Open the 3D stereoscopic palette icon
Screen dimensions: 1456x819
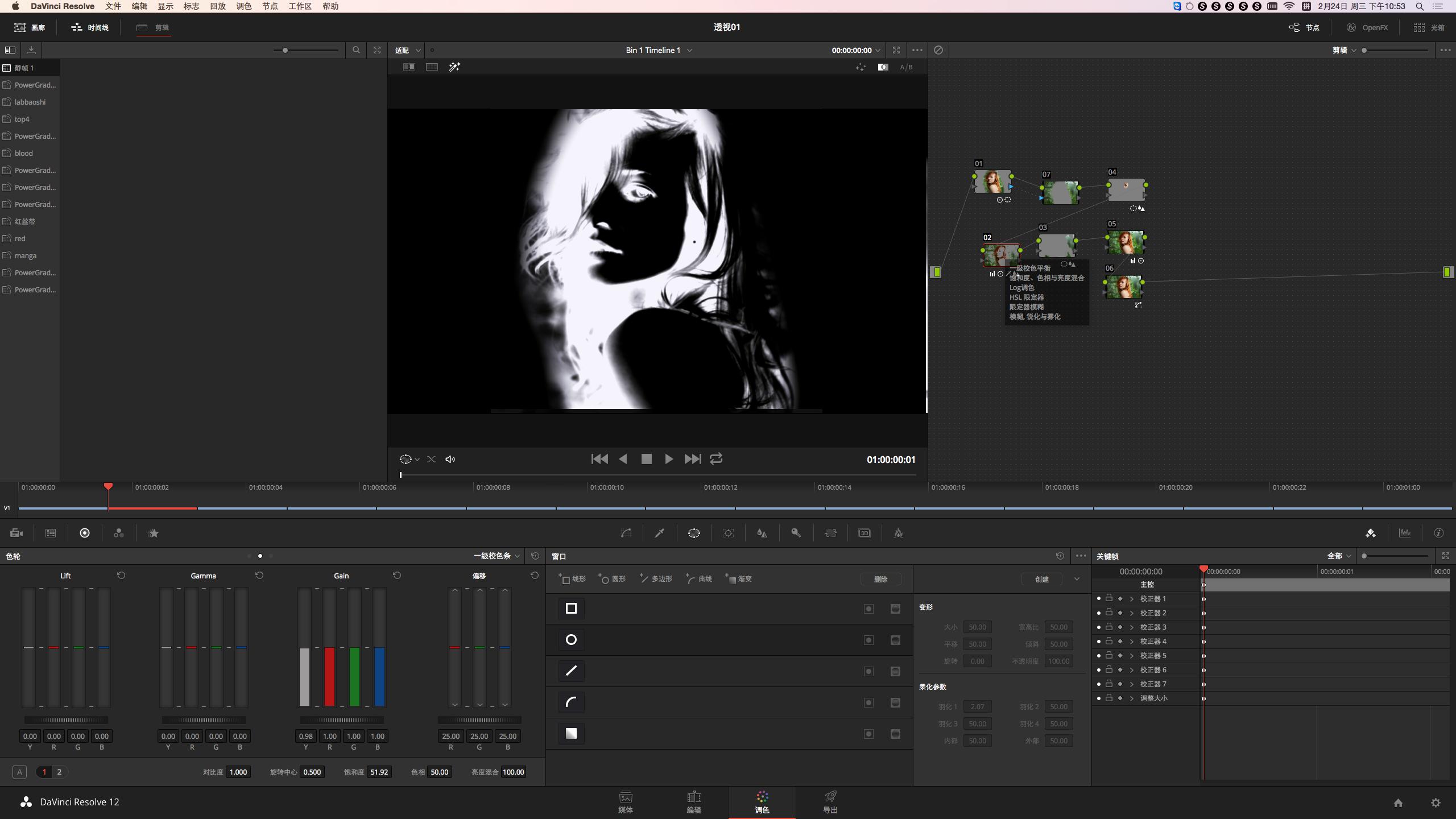(864, 533)
